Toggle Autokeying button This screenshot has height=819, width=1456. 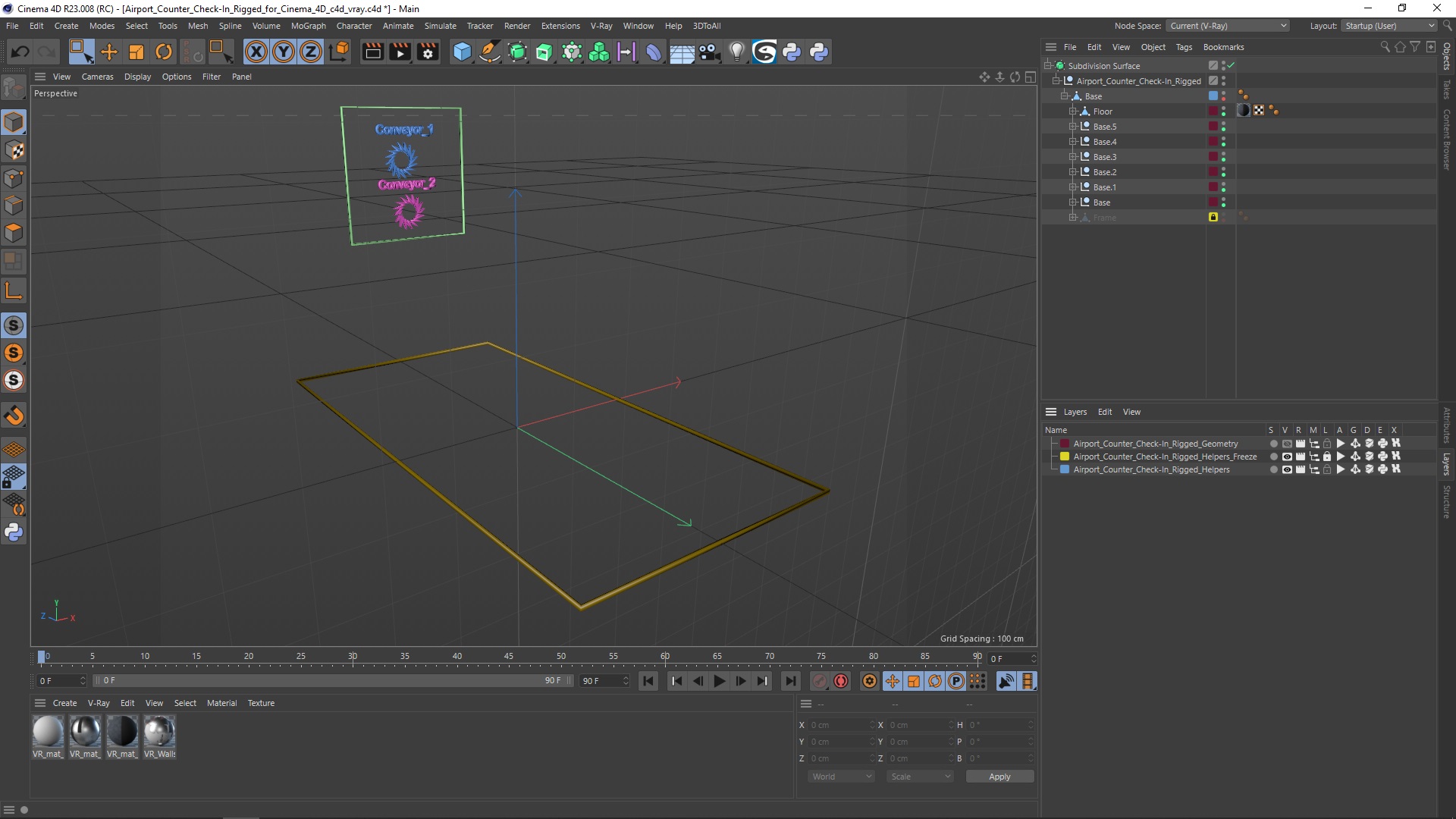coord(841,681)
